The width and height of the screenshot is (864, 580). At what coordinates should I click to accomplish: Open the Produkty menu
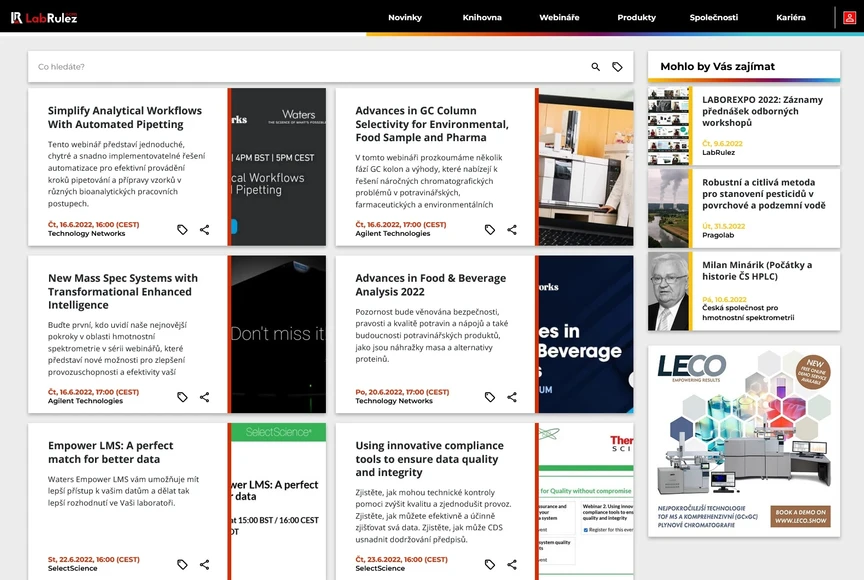636,17
